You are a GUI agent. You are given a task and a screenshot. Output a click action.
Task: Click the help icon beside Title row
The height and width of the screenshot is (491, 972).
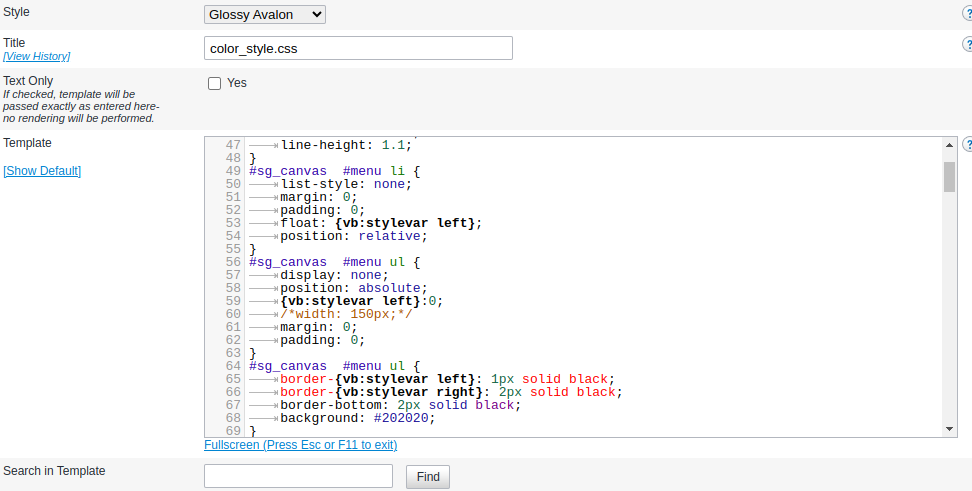(x=967, y=44)
